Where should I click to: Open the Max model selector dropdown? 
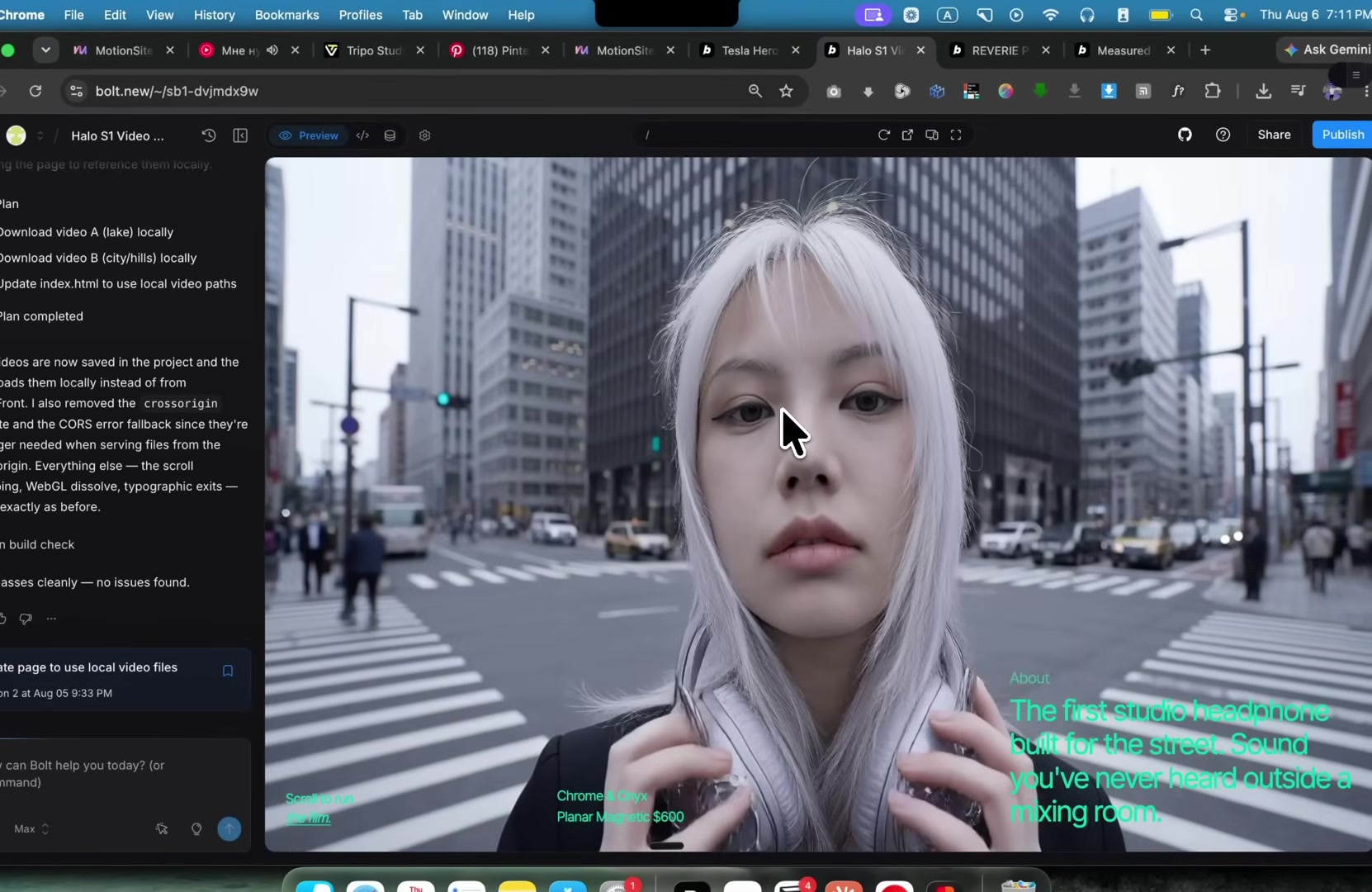[x=31, y=828]
